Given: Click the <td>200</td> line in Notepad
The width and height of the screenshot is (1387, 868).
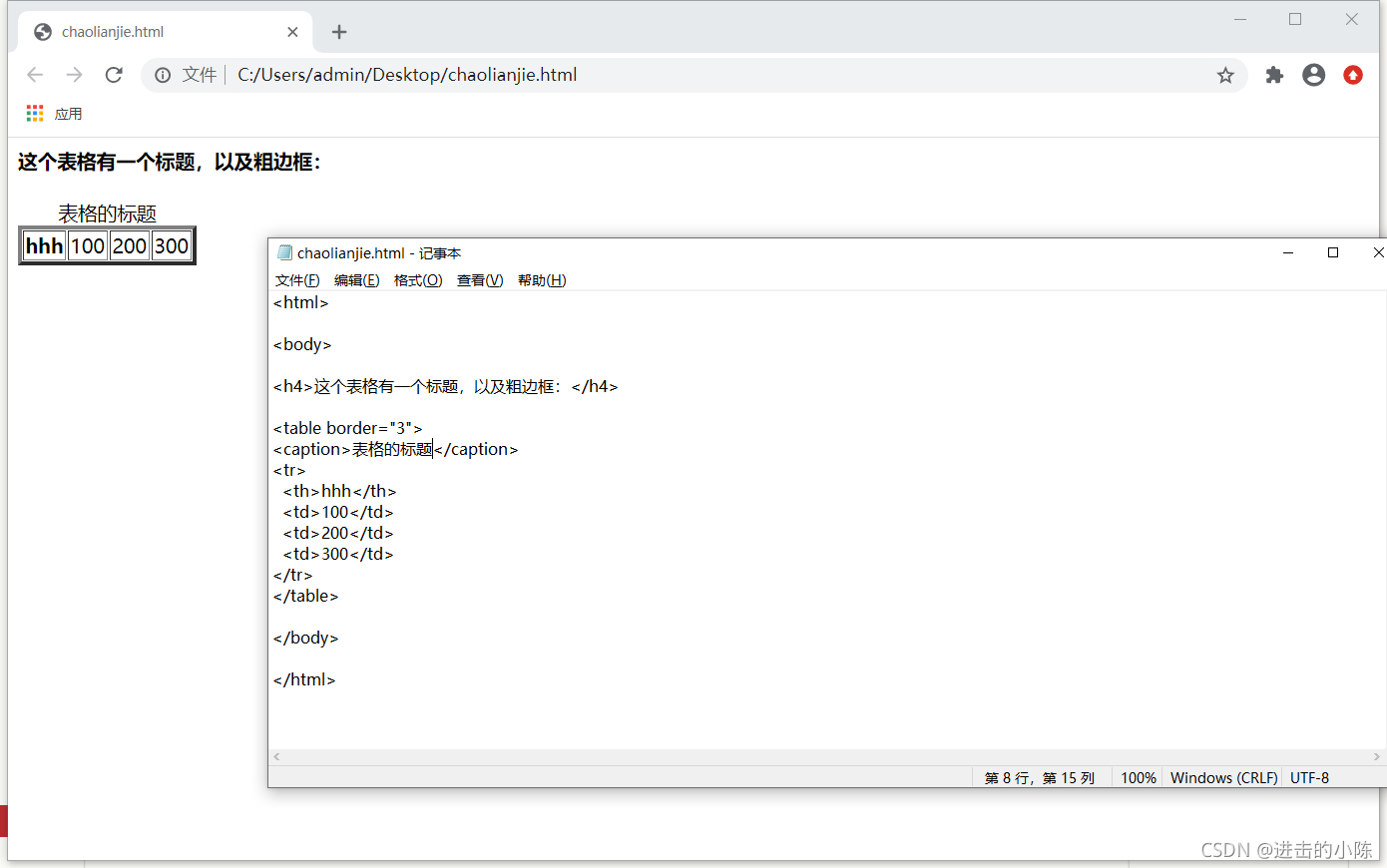Looking at the screenshot, I should pyautogui.click(x=338, y=533).
